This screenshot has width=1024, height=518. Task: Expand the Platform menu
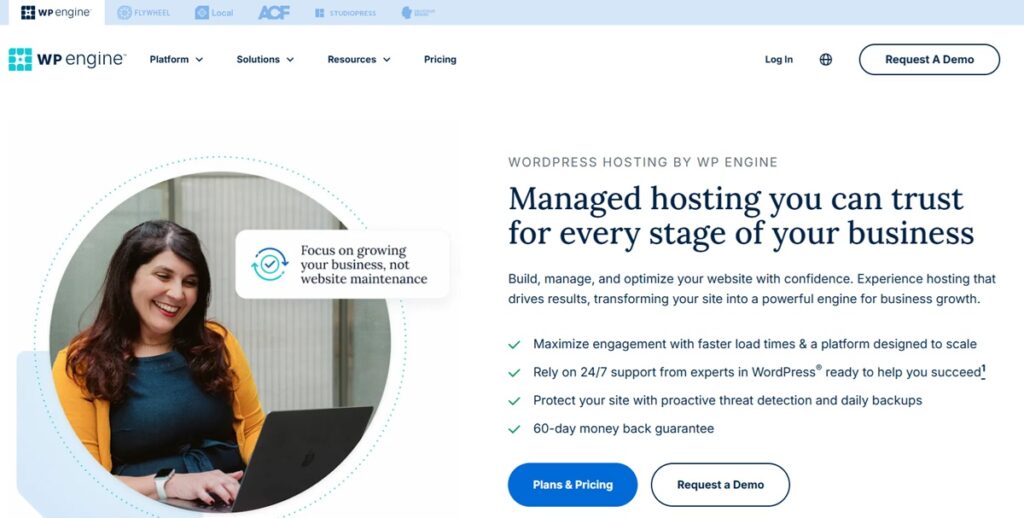176,59
